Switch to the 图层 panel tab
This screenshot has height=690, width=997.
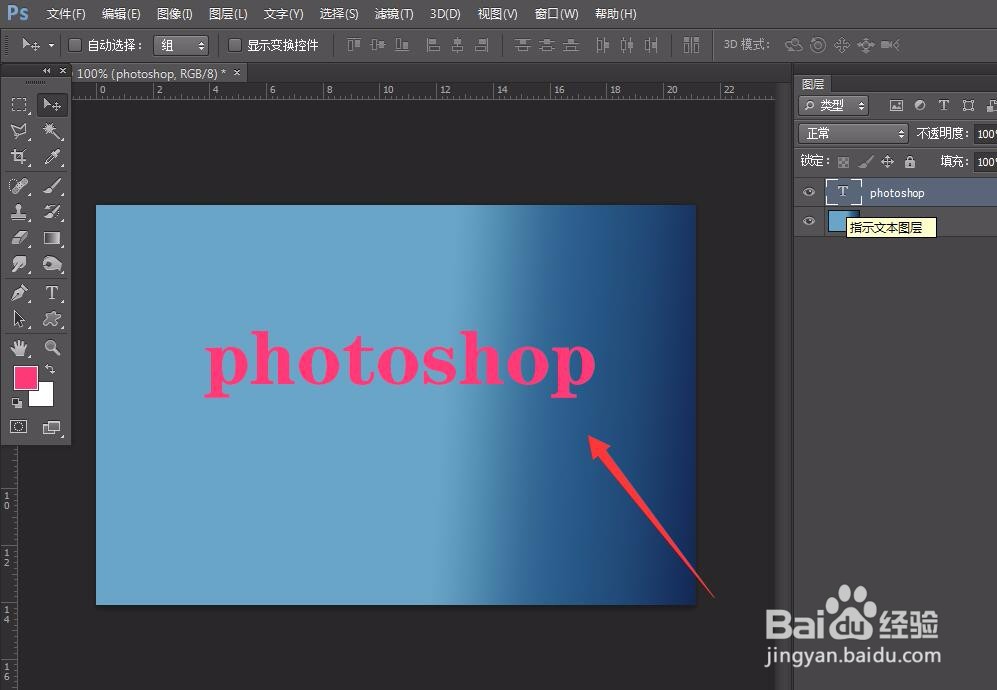[x=813, y=84]
